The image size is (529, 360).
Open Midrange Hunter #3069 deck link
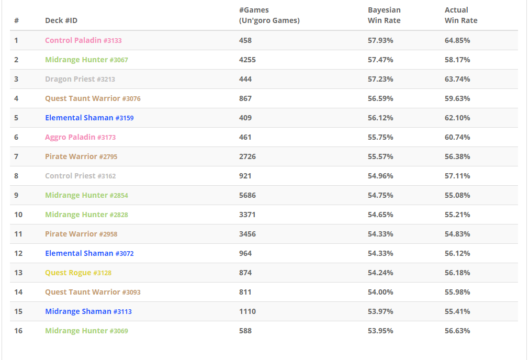pyautogui.click(x=86, y=331)
